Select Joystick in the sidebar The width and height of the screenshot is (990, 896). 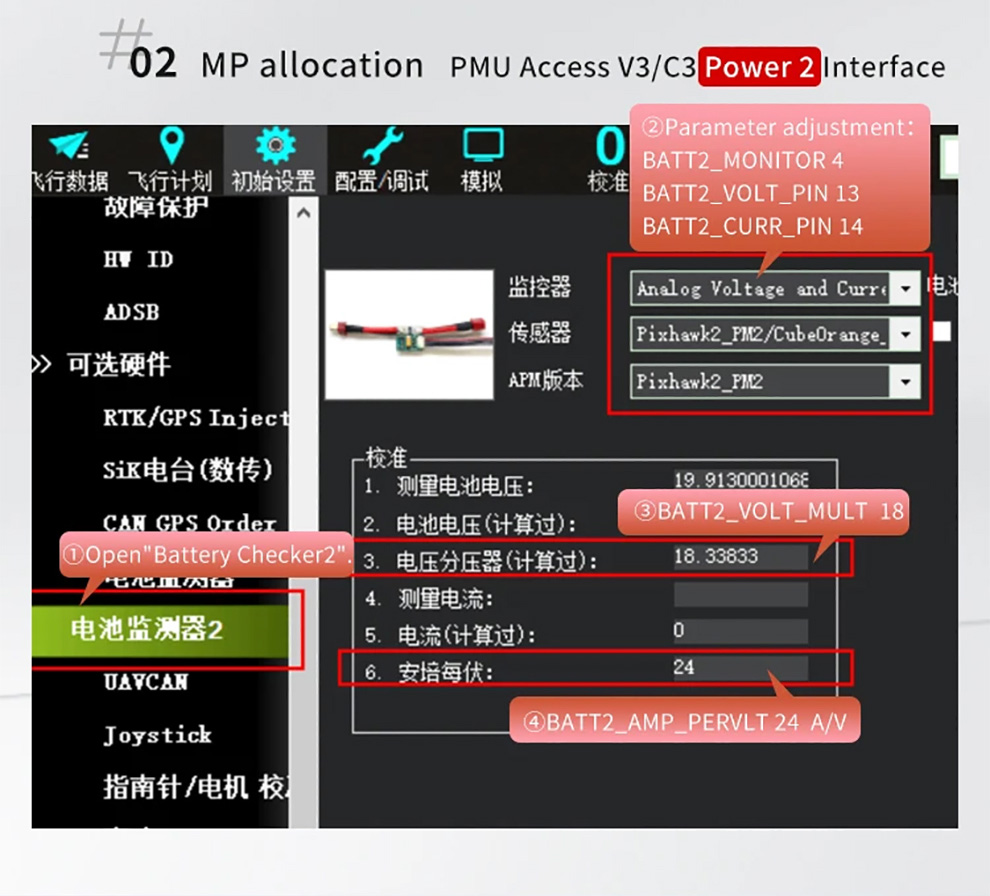click(x=157, y=735)
